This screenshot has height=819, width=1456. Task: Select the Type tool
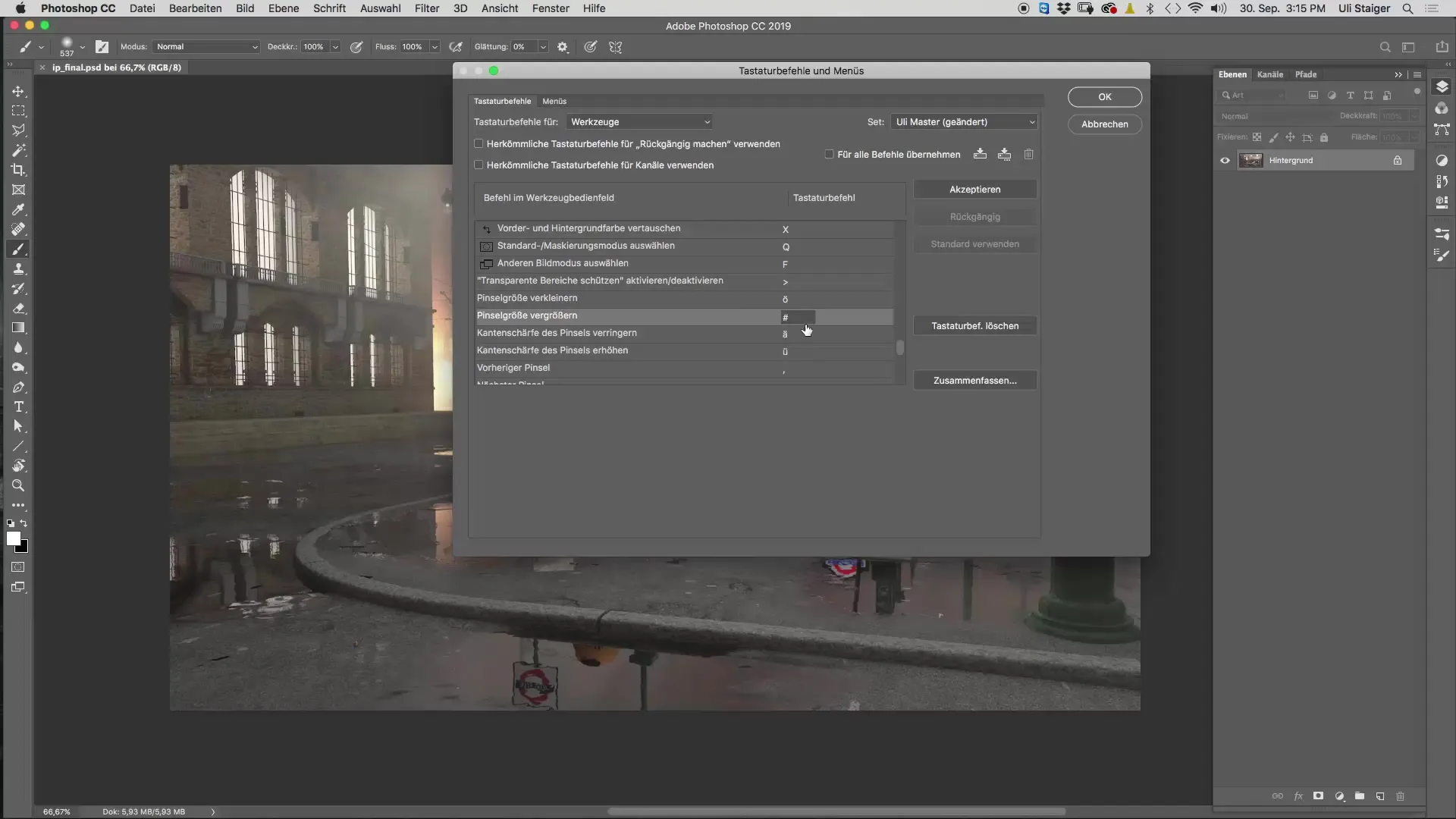(x=18, y=406)
